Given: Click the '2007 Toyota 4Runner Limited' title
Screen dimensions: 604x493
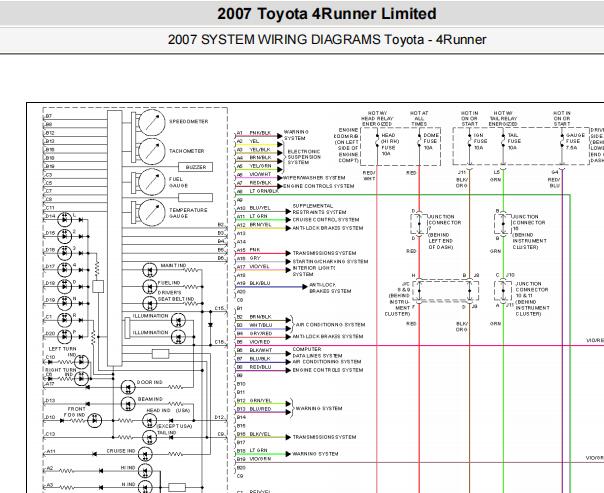Looking at the screenshot, I should (327, 14).
